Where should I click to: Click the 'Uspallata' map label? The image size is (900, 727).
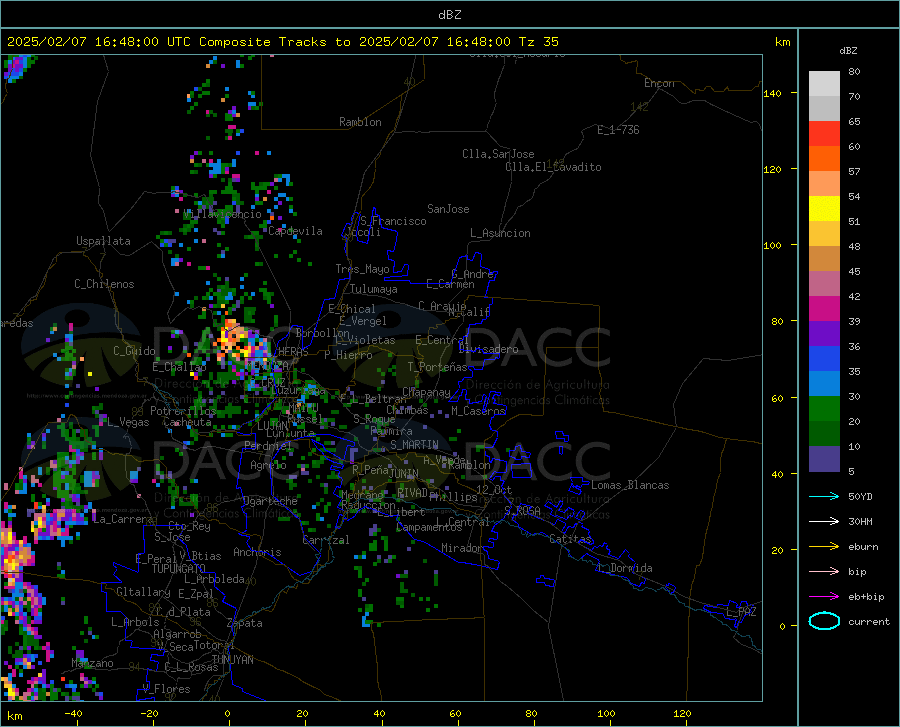(103, 241)
